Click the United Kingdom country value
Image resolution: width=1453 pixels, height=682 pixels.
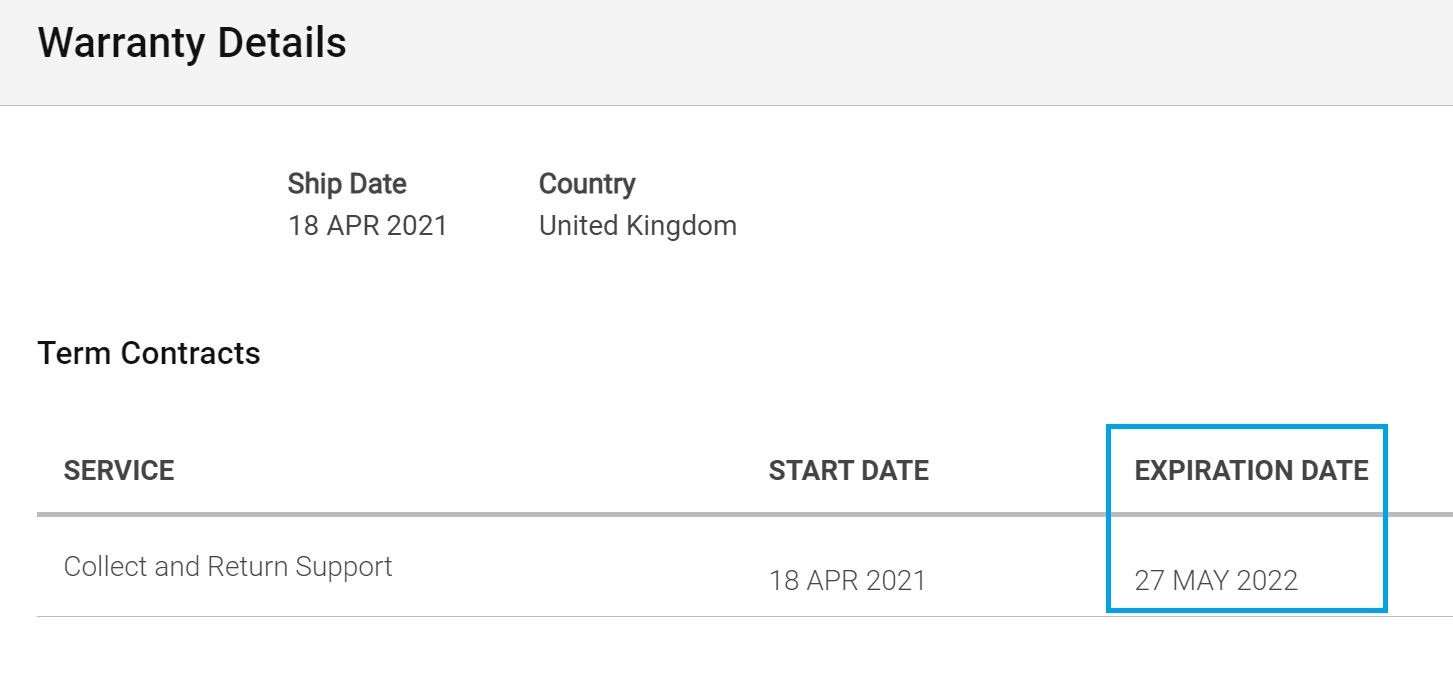[638, 226]
